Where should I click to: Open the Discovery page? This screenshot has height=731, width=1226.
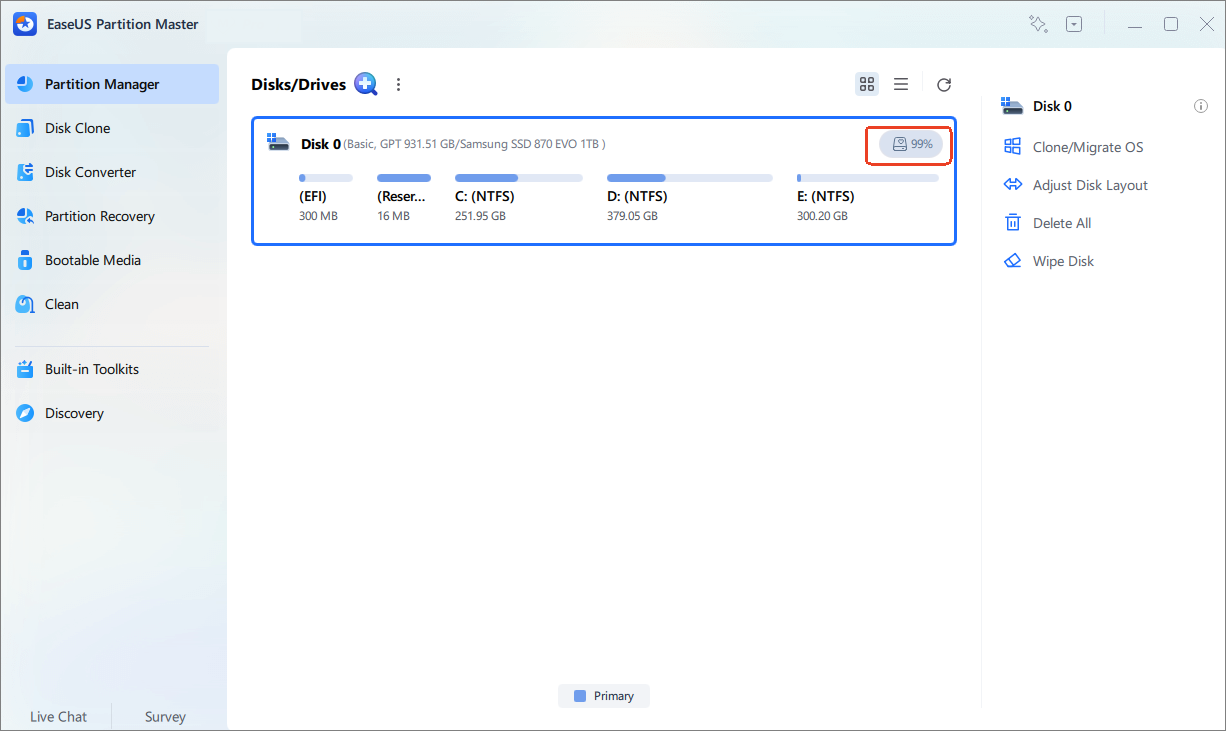[x=112, y=413]
